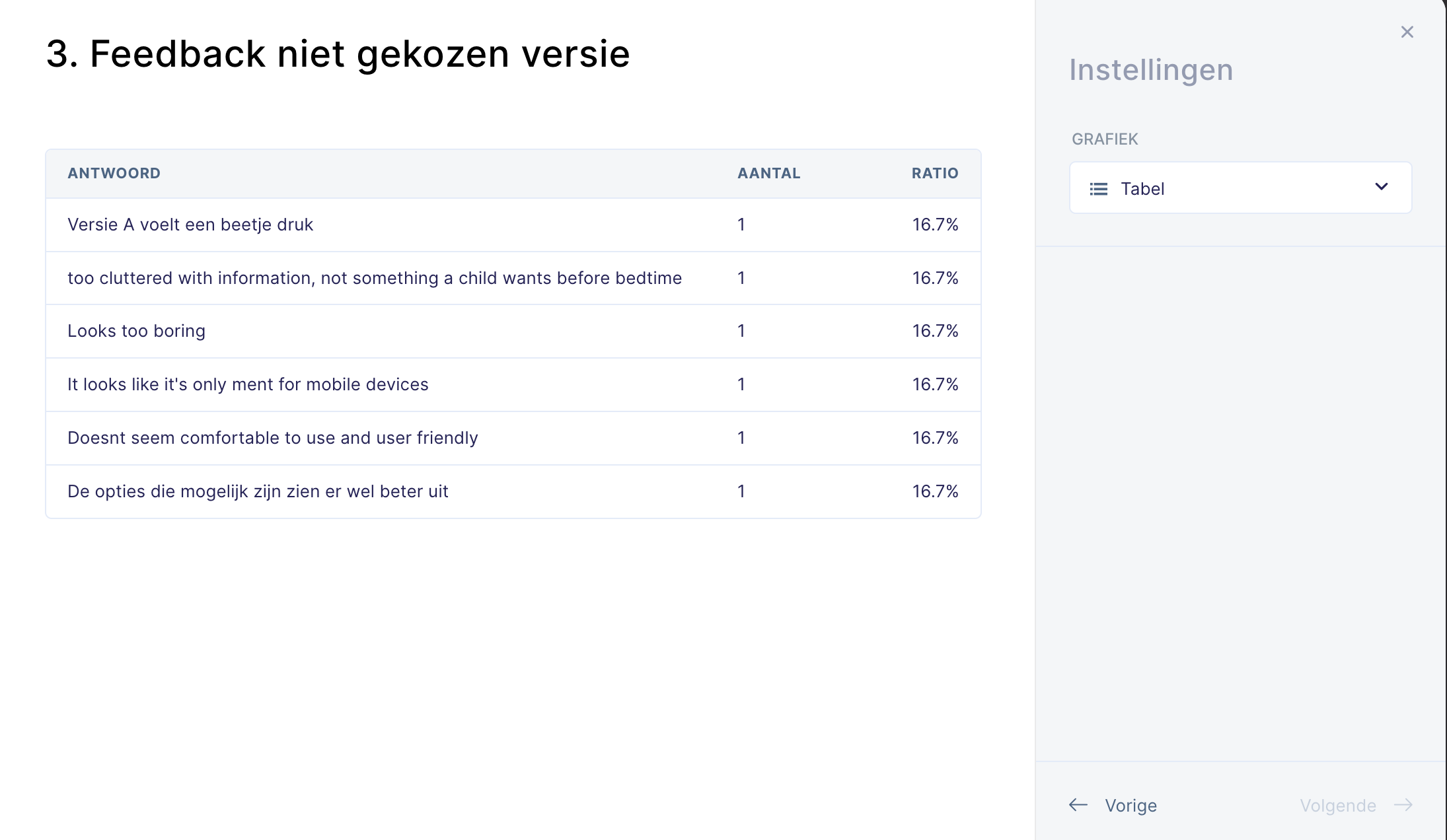Click the '3. Feedback niet gekozen versie' heading

point(338,53)
